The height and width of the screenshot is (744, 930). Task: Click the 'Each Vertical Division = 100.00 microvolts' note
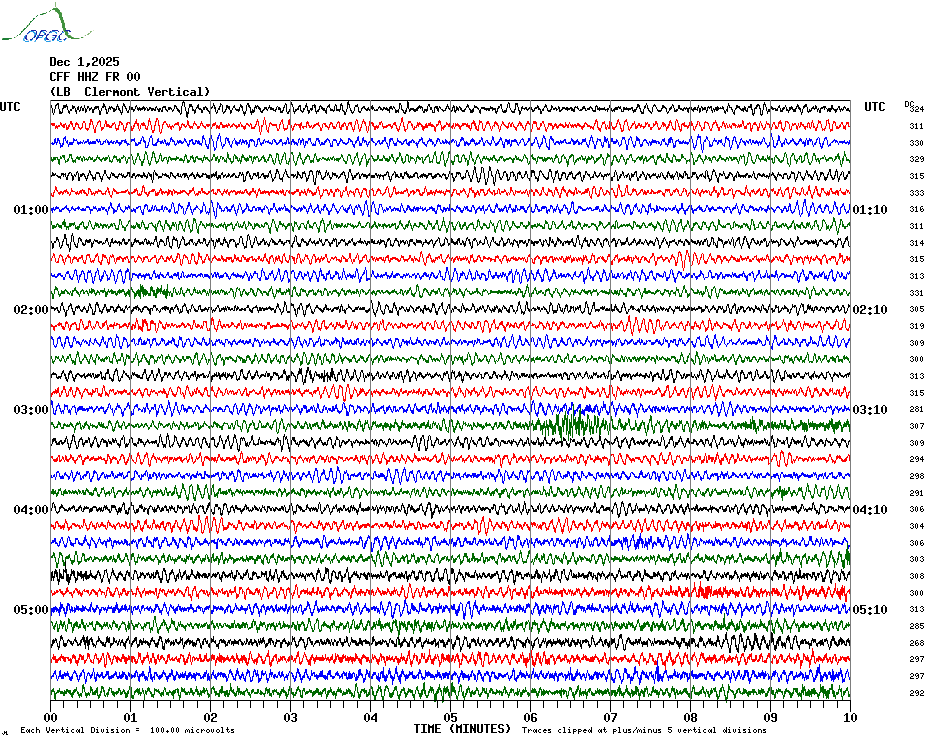[128, 730]
